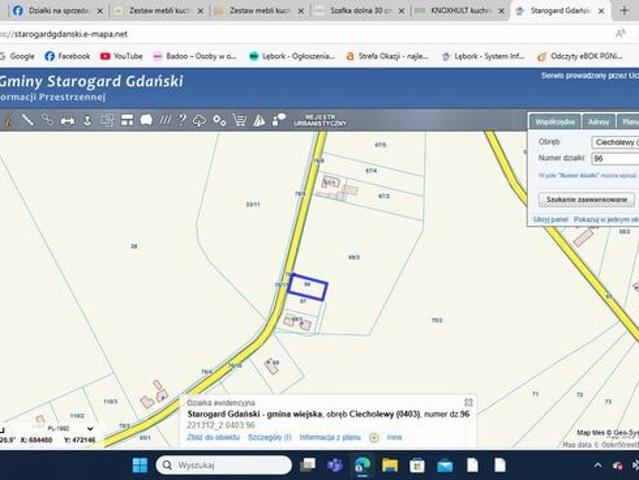
Task: Close the Działka ewidencyjna info popup
Action: (x=468, y=403)
